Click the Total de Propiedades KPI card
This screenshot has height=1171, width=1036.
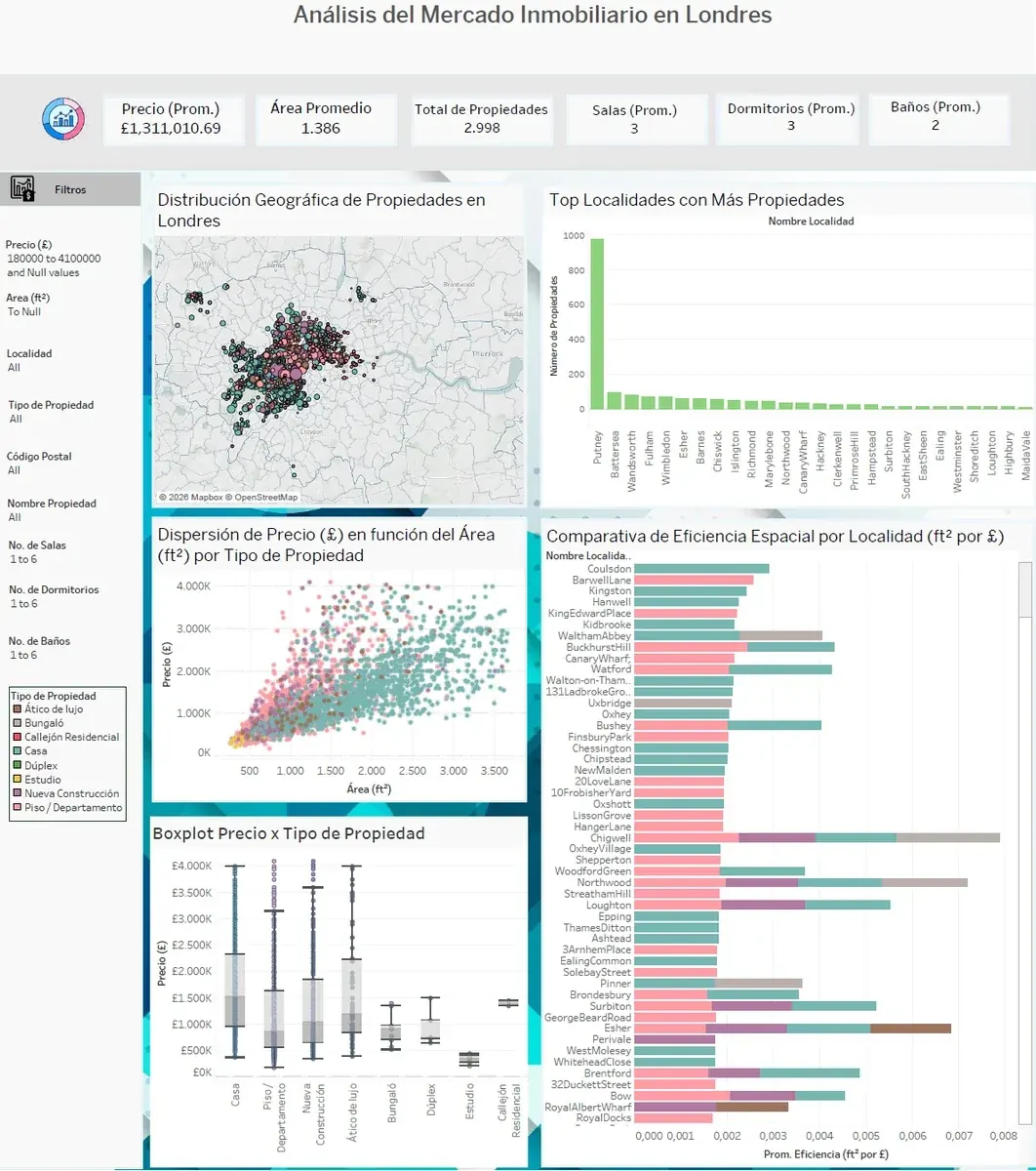[481, 119]
